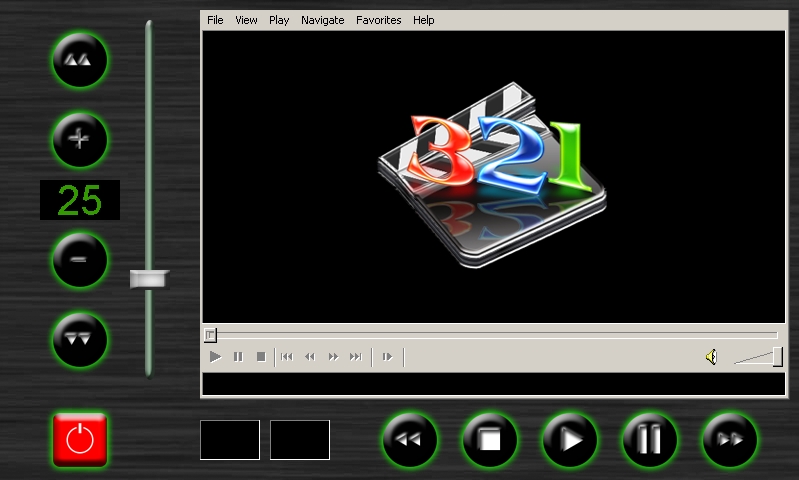Click the round minus button
The image size is (799, 480).
79,260
